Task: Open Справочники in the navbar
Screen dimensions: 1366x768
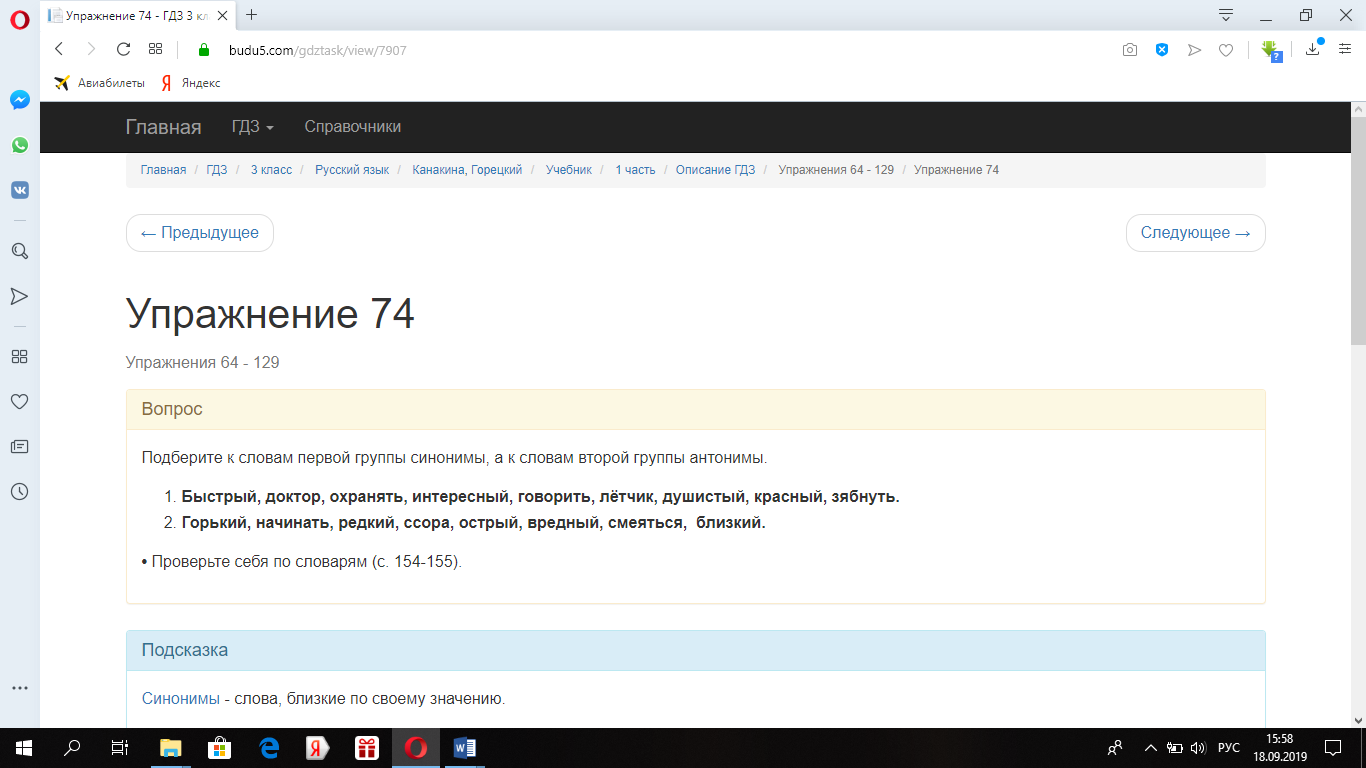Action: tap(353, 127)
